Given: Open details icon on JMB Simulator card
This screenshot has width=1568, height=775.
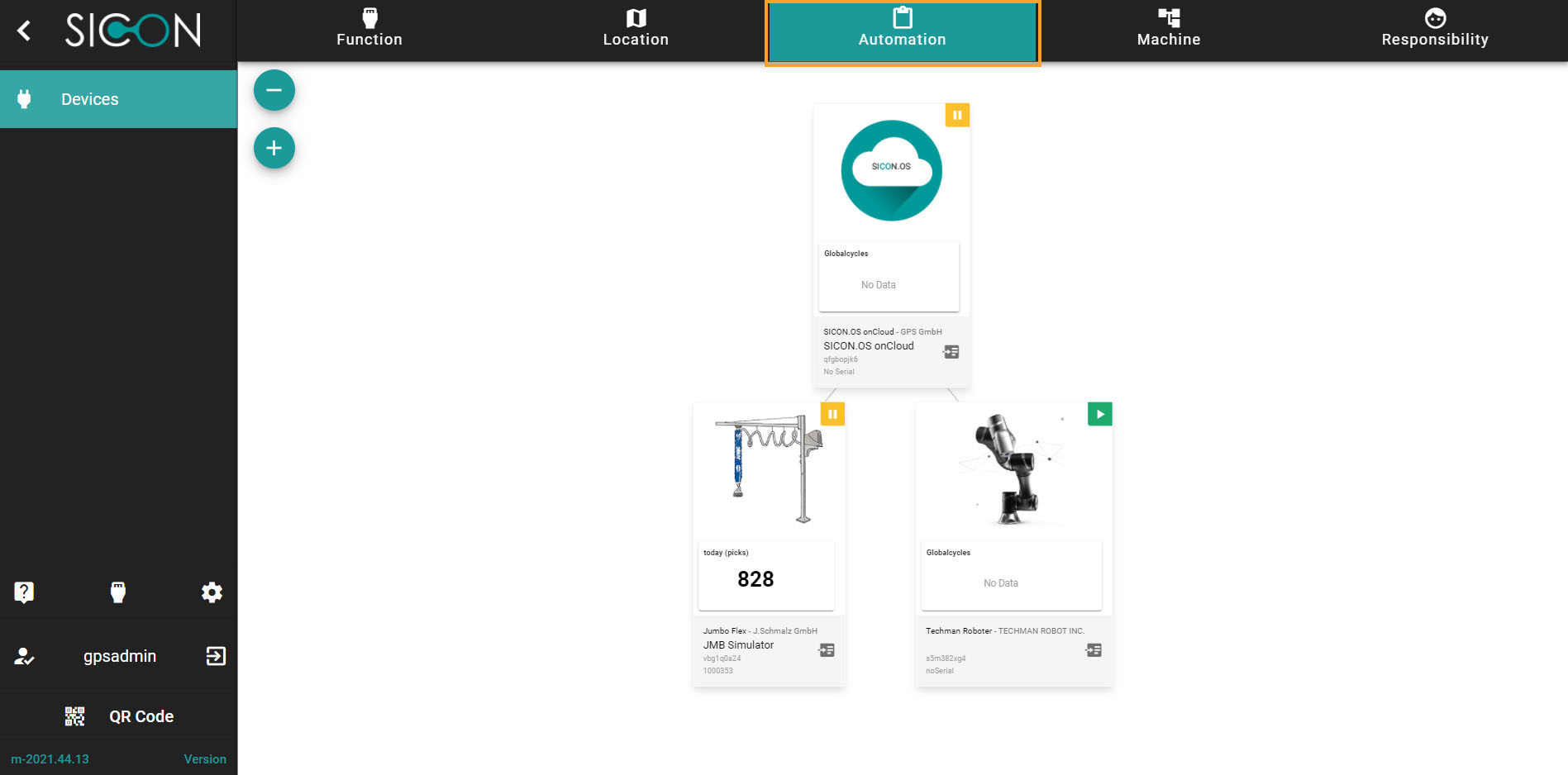Looking at the screenshot, I should click(827, 650).
